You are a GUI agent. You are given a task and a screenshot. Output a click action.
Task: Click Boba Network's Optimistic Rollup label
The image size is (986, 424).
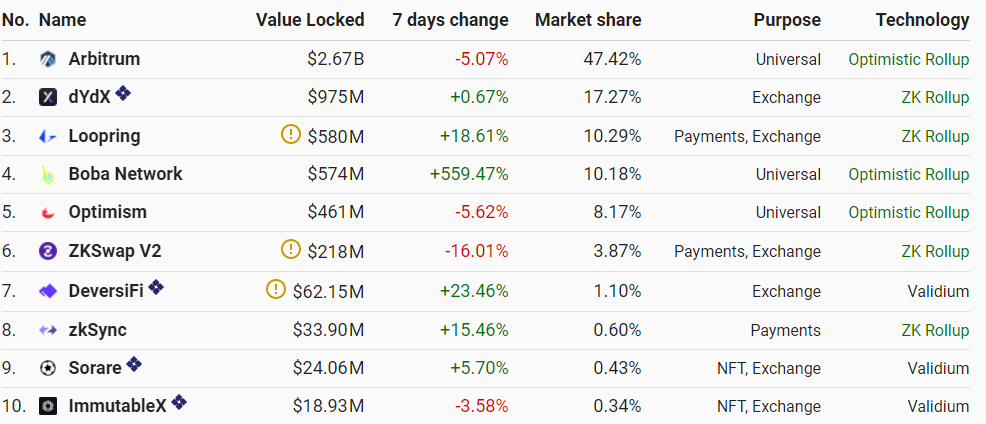[x=909, y=174]
